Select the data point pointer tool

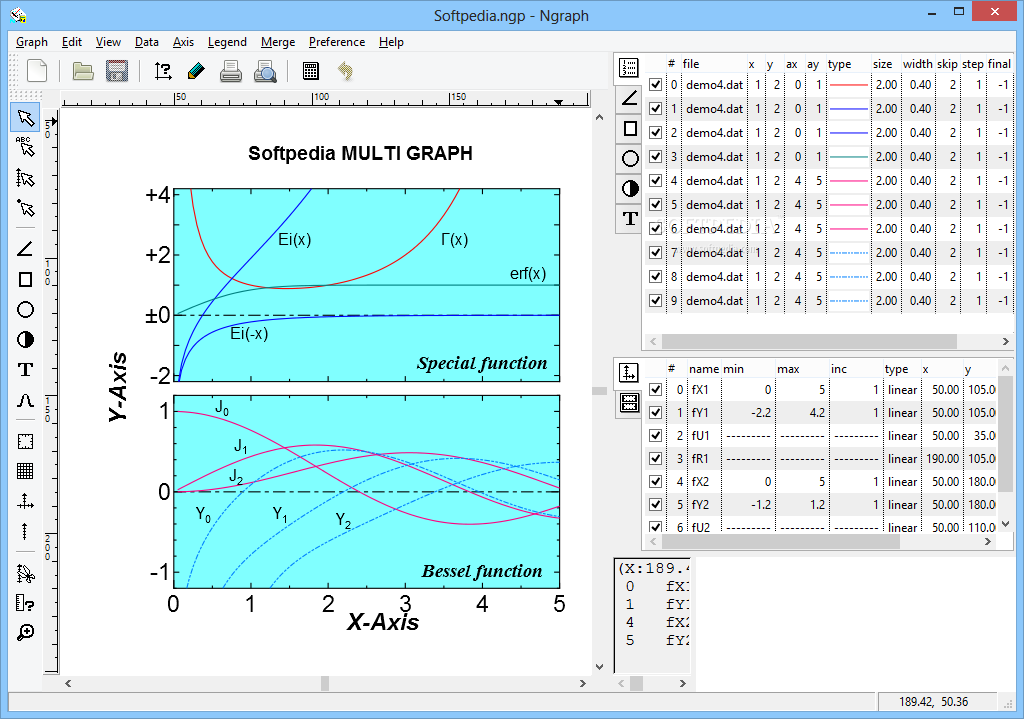pyautogui.click(x=25, y=208)
